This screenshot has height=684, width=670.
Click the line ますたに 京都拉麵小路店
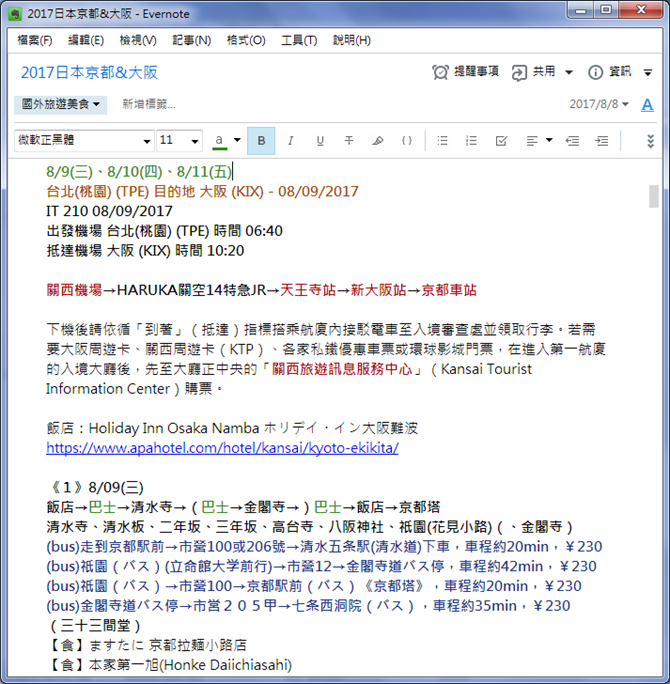tap(168, 645)
